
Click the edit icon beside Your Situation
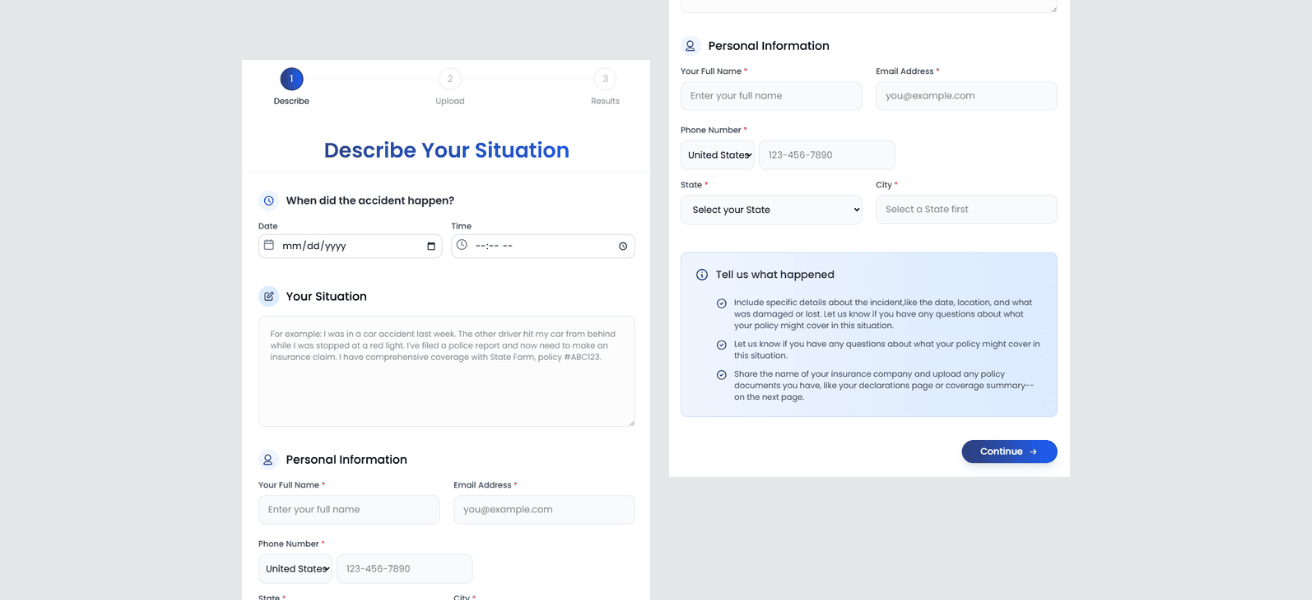click(268, 296)
